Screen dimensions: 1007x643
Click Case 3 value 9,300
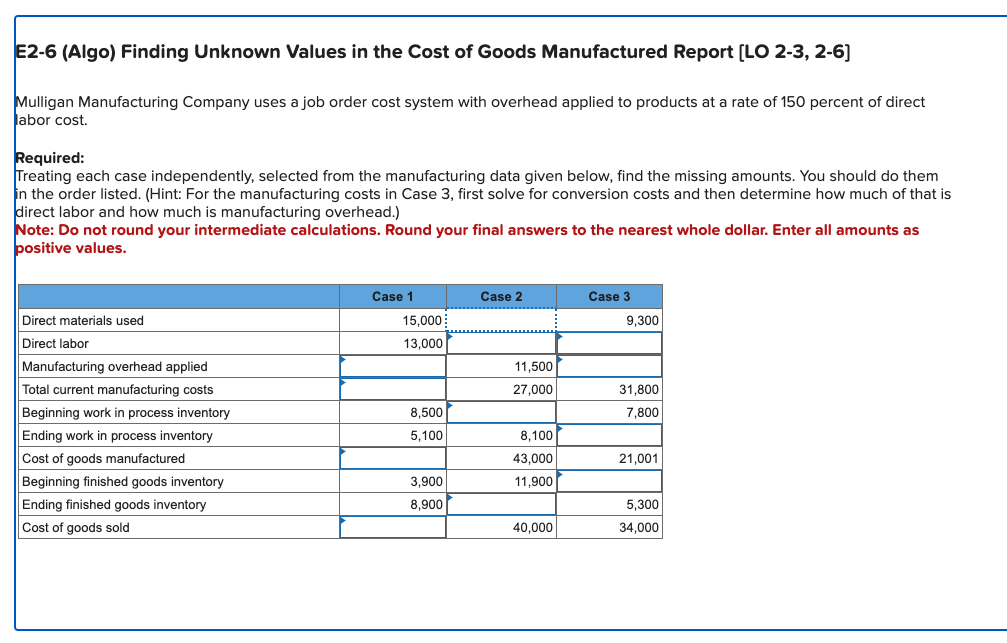643,321
